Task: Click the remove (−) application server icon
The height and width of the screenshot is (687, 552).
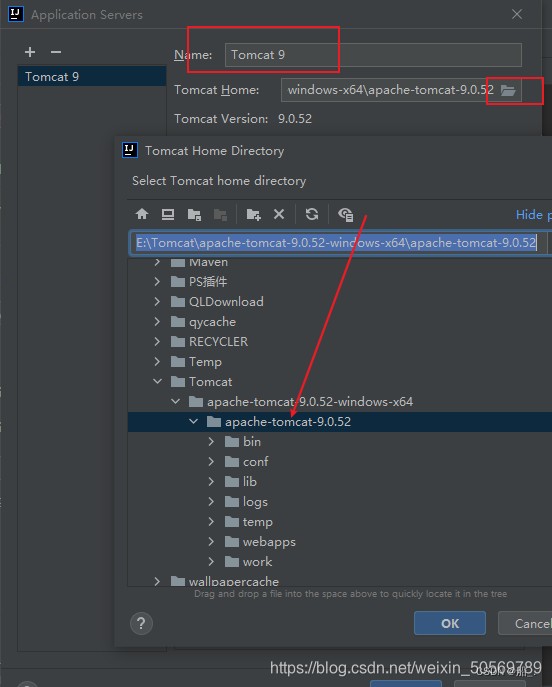Action: (56, 52)
